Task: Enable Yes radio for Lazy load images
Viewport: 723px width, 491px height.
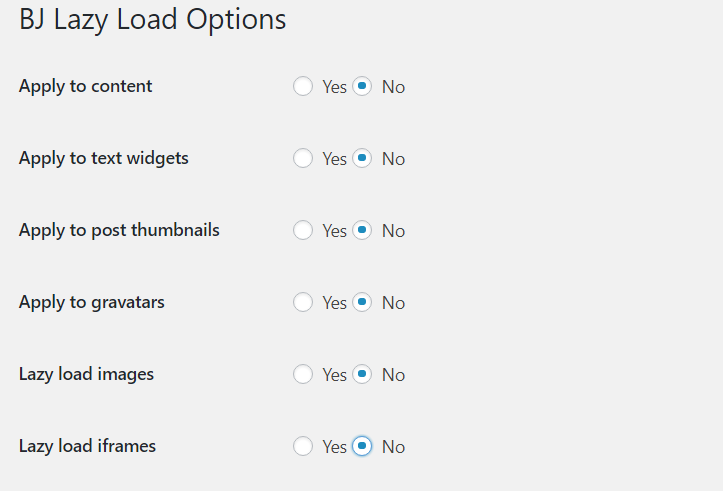Action: coord(302,374)
